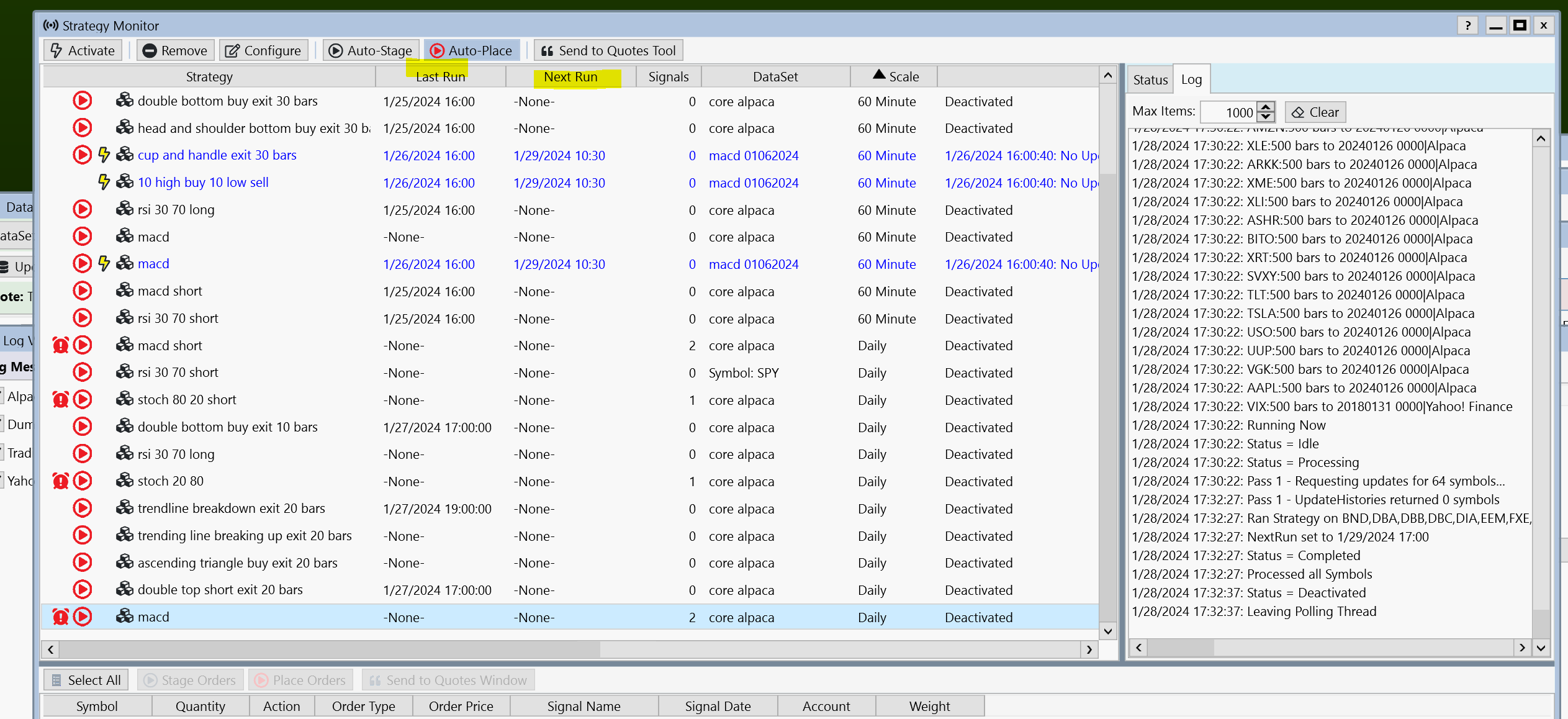Switch to the Status tab
This screenshot has width=1568, height=719.
(1150, 80)
